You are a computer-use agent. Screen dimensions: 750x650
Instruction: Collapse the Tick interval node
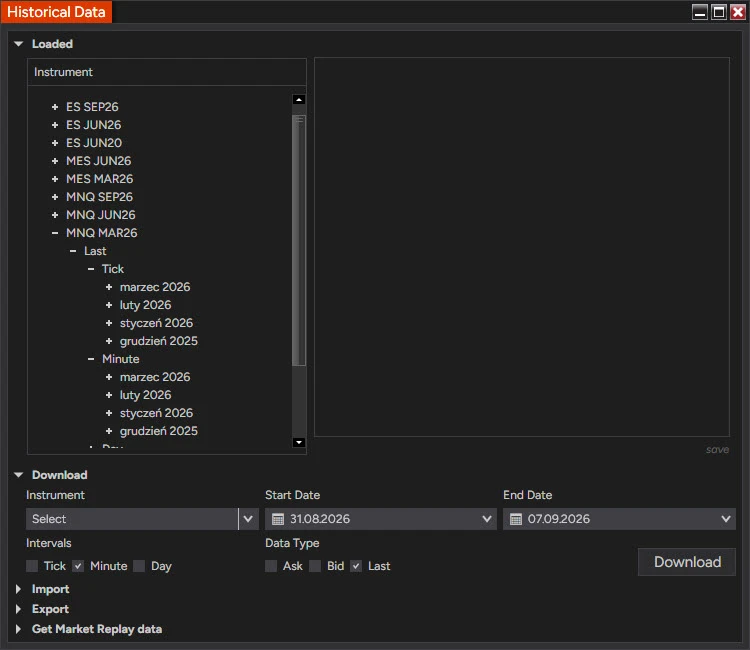tap(91, 269)
